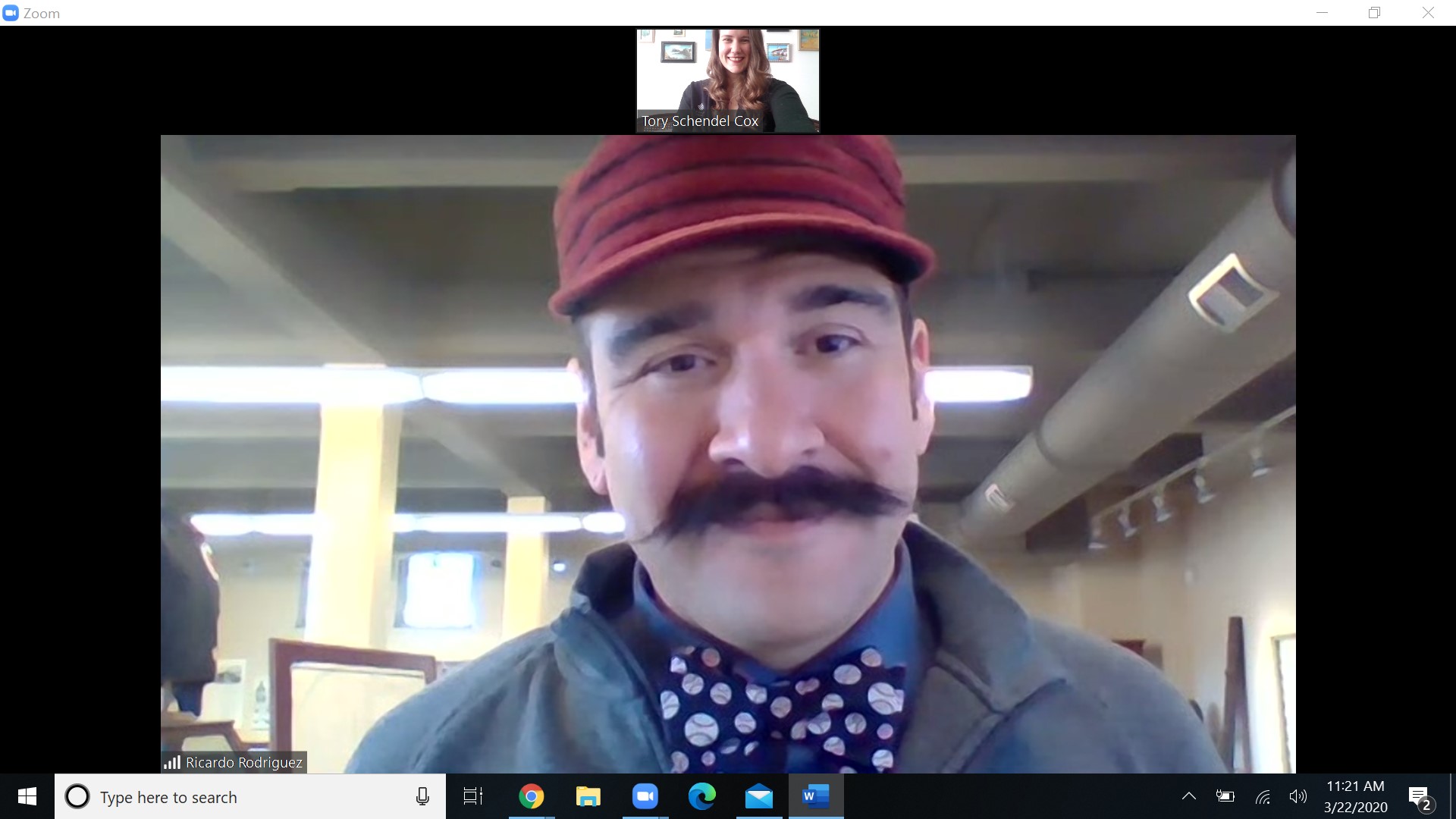Open Task View from taskbar
This screenshot has width=1456, height=819.
(473, 796)
